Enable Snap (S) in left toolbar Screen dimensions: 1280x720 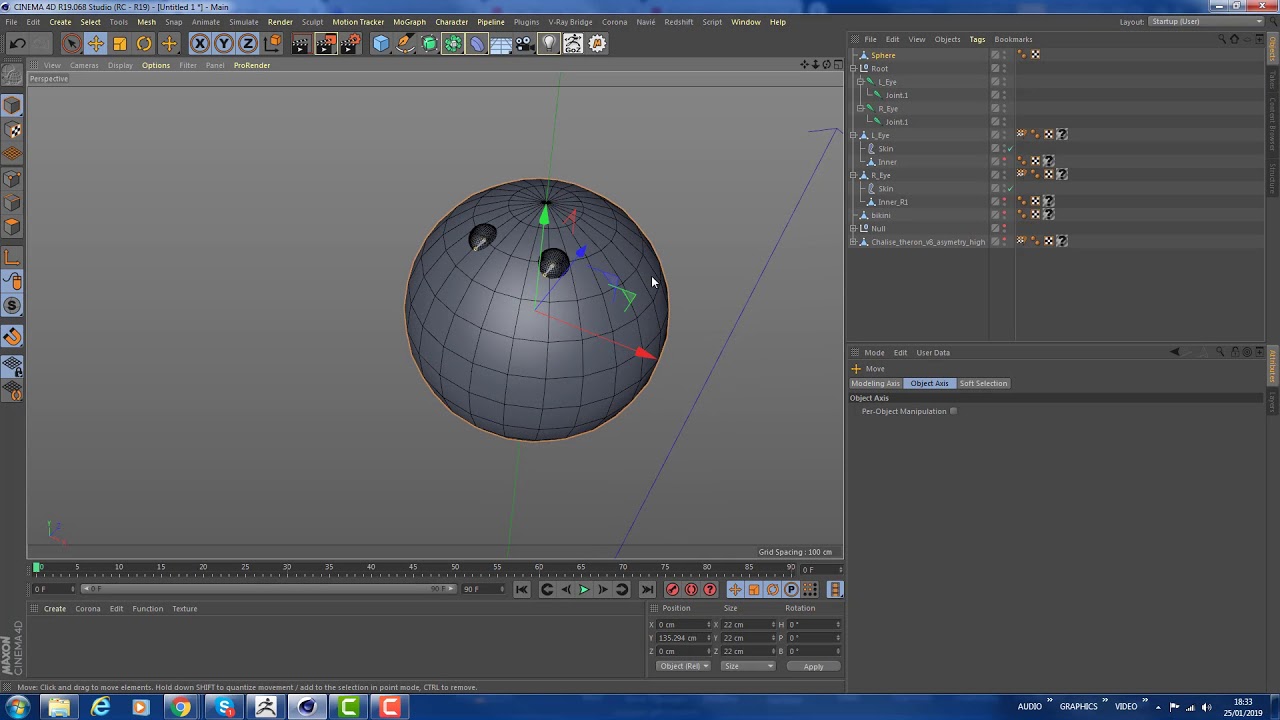pyautogui.click(x=12, y=306)
